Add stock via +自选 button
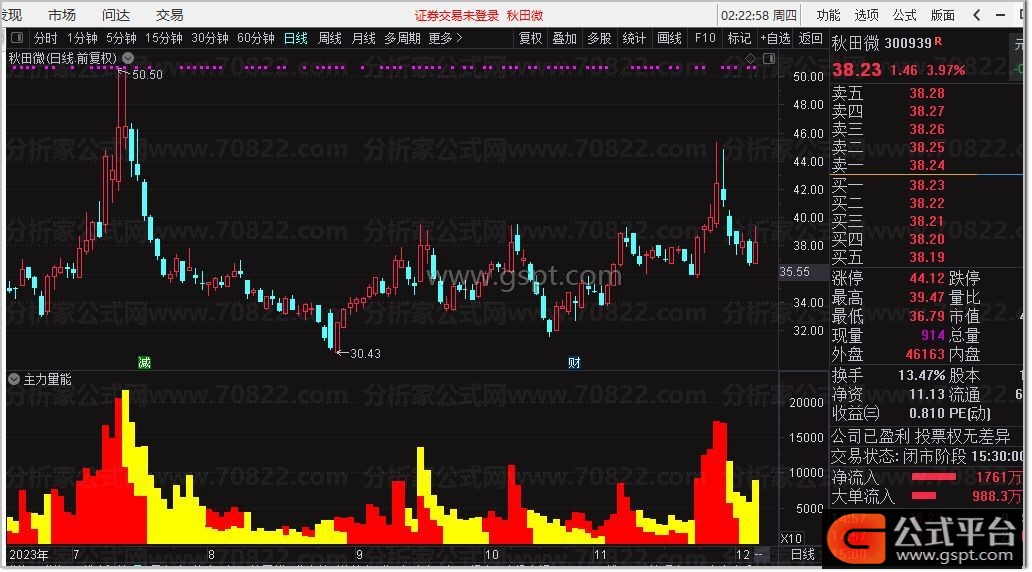 [775, 38]
